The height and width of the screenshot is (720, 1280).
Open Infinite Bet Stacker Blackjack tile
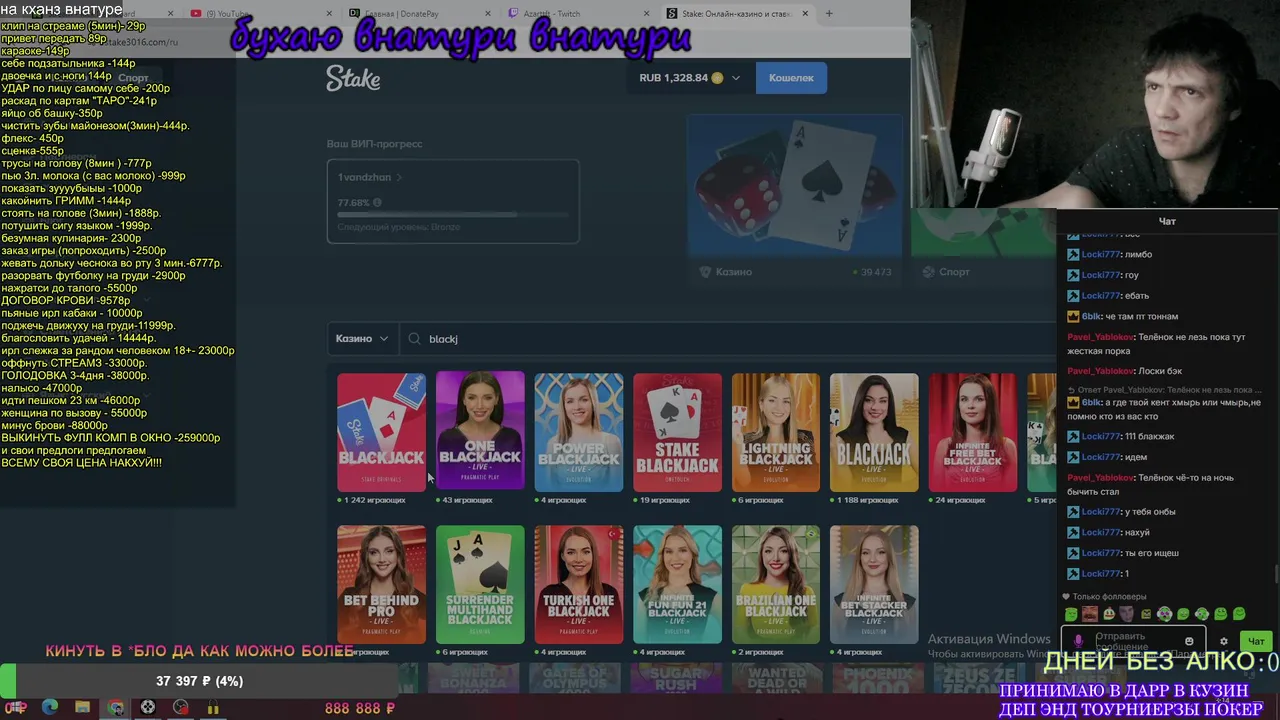pos(874,585)
